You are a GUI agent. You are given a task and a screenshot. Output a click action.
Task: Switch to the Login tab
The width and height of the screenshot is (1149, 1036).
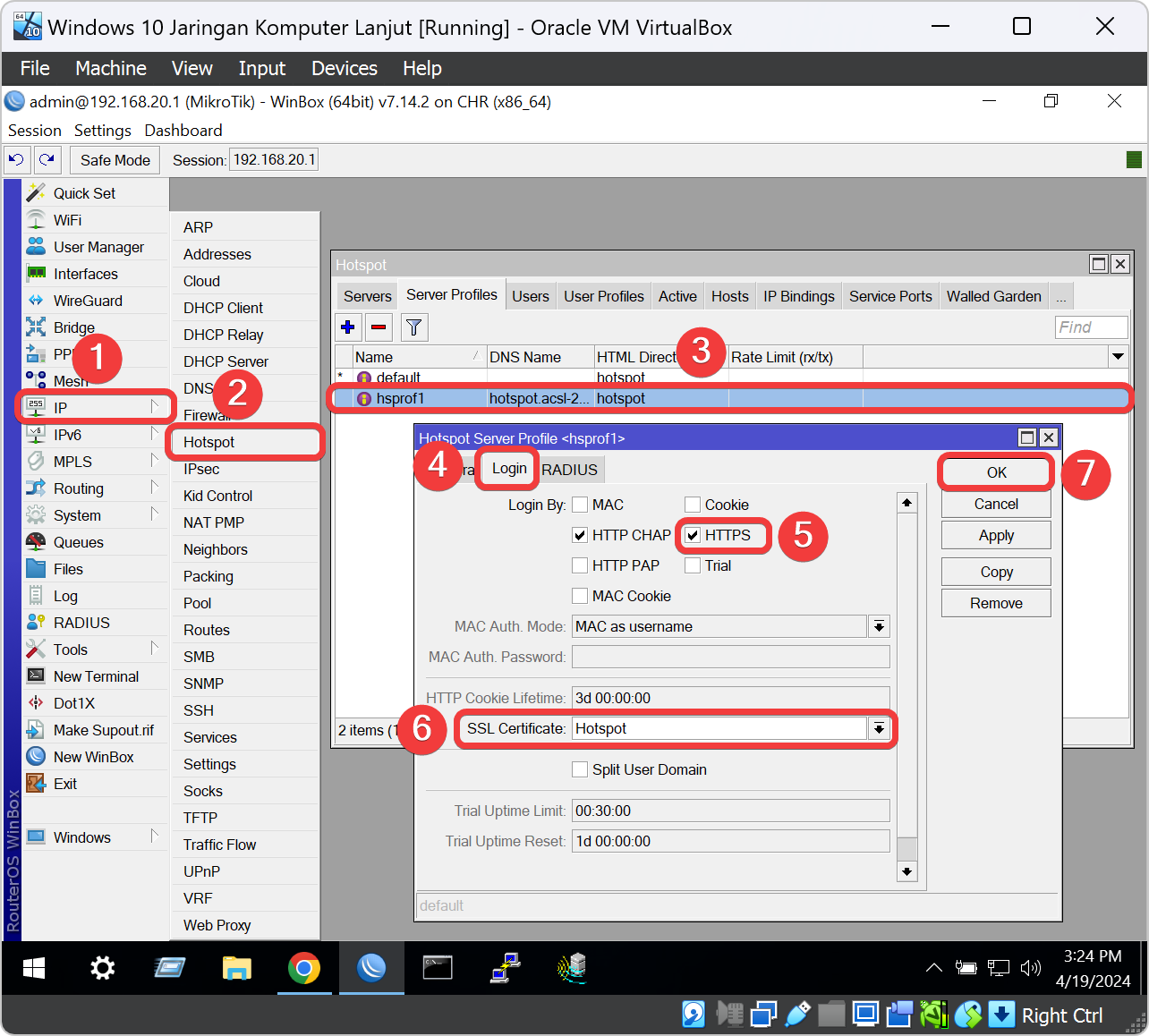(509, 469)
